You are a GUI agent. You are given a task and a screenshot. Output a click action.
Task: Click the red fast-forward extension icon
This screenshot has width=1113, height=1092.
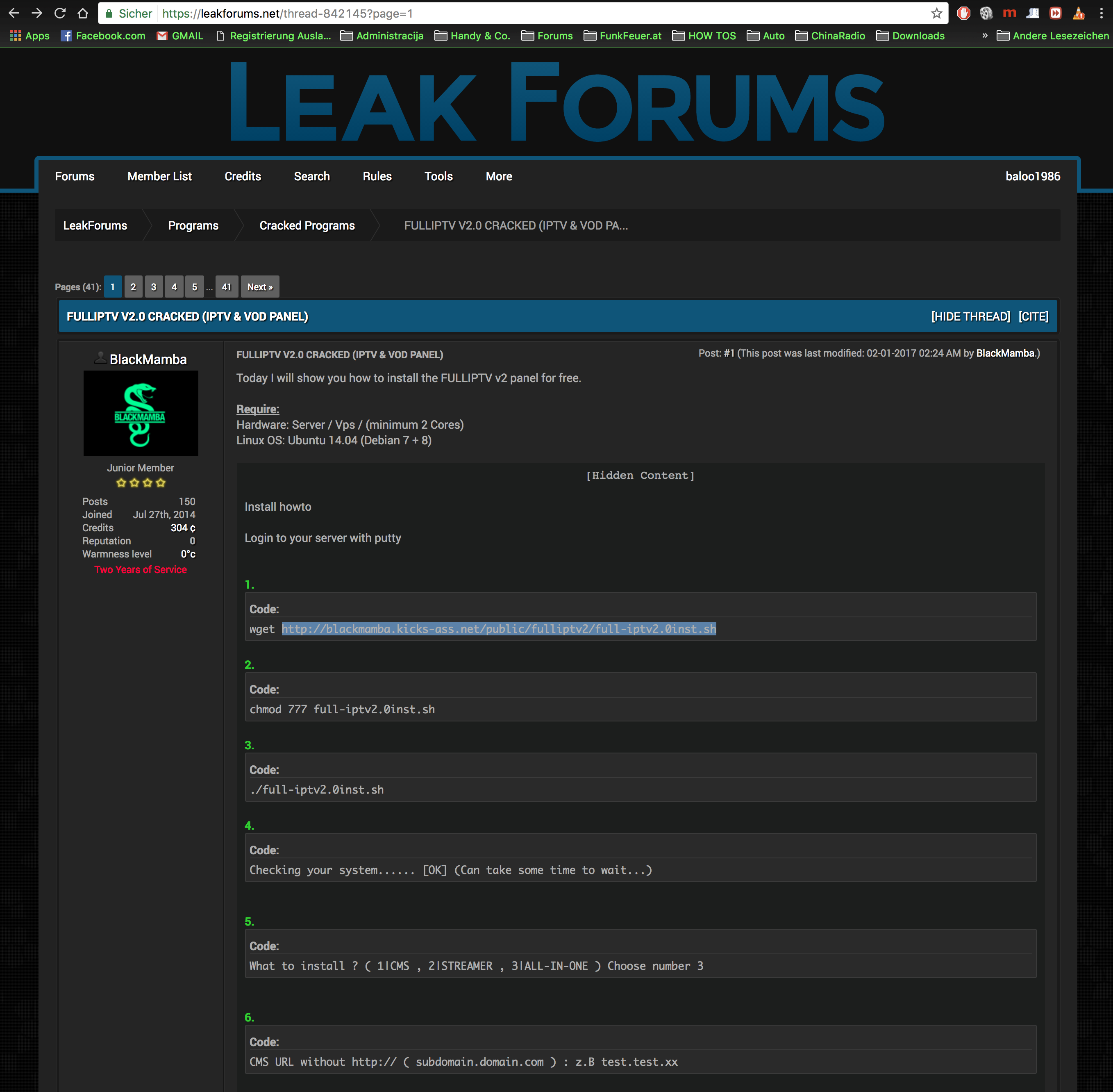coord(1055,13)
